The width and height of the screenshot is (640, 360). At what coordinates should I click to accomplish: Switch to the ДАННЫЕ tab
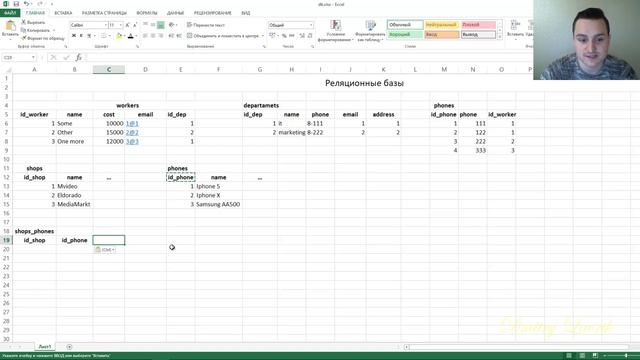pyautogui.click(x=176, y=13)
